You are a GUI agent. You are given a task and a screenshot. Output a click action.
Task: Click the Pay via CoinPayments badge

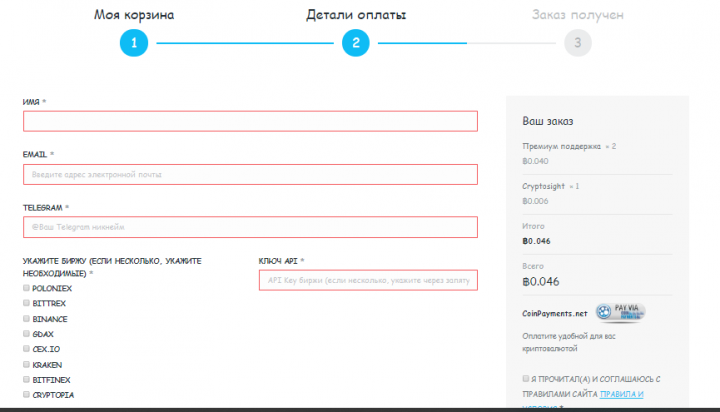click(621, 312)
